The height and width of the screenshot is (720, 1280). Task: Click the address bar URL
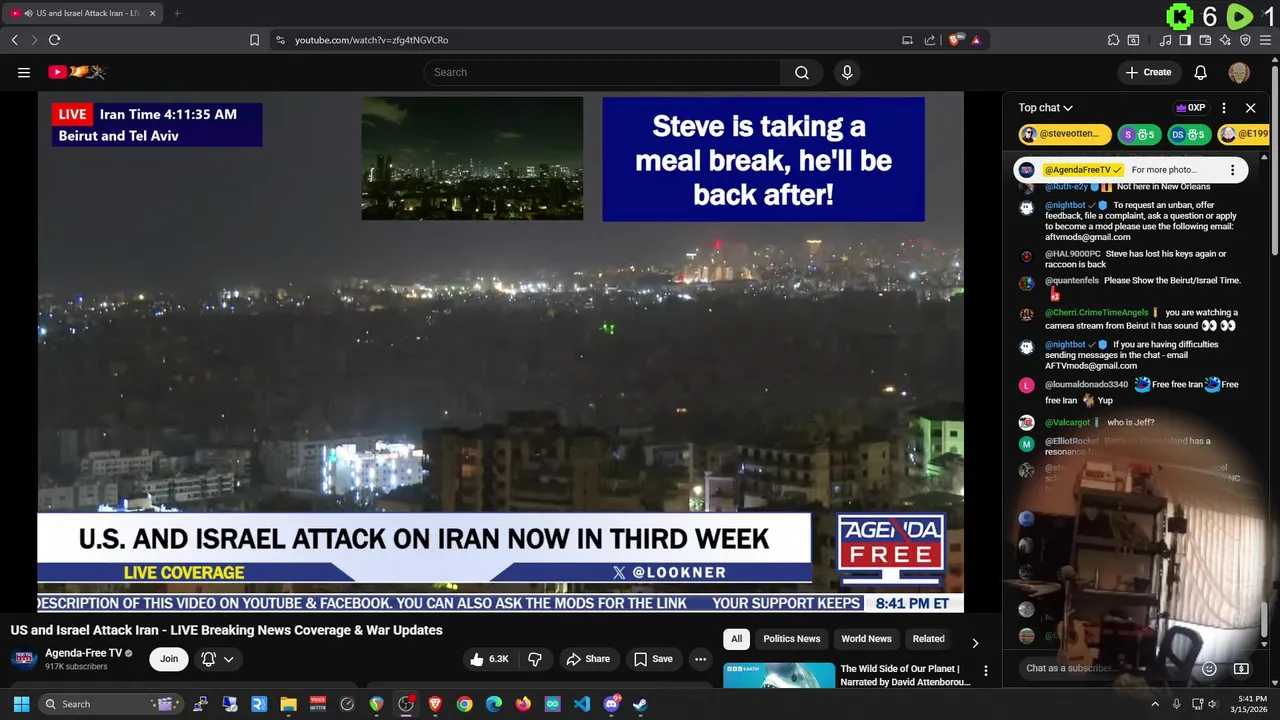pos(371,40)
